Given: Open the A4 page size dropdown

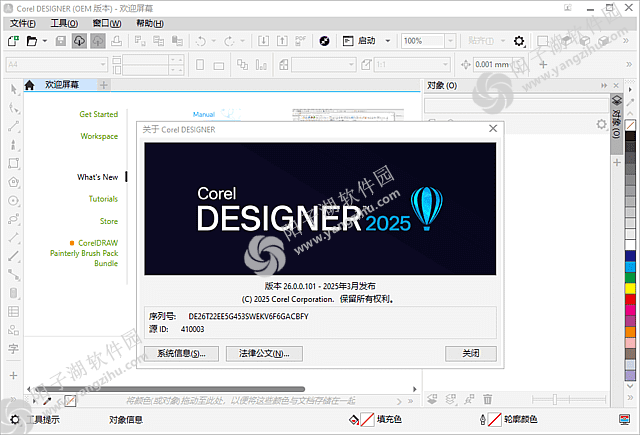Looking at the screenshot, I should coord(103,64).
